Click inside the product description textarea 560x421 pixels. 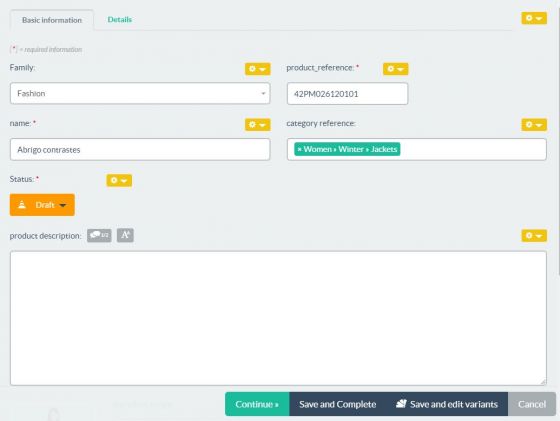pyautogui.click(x=278, y=318)
